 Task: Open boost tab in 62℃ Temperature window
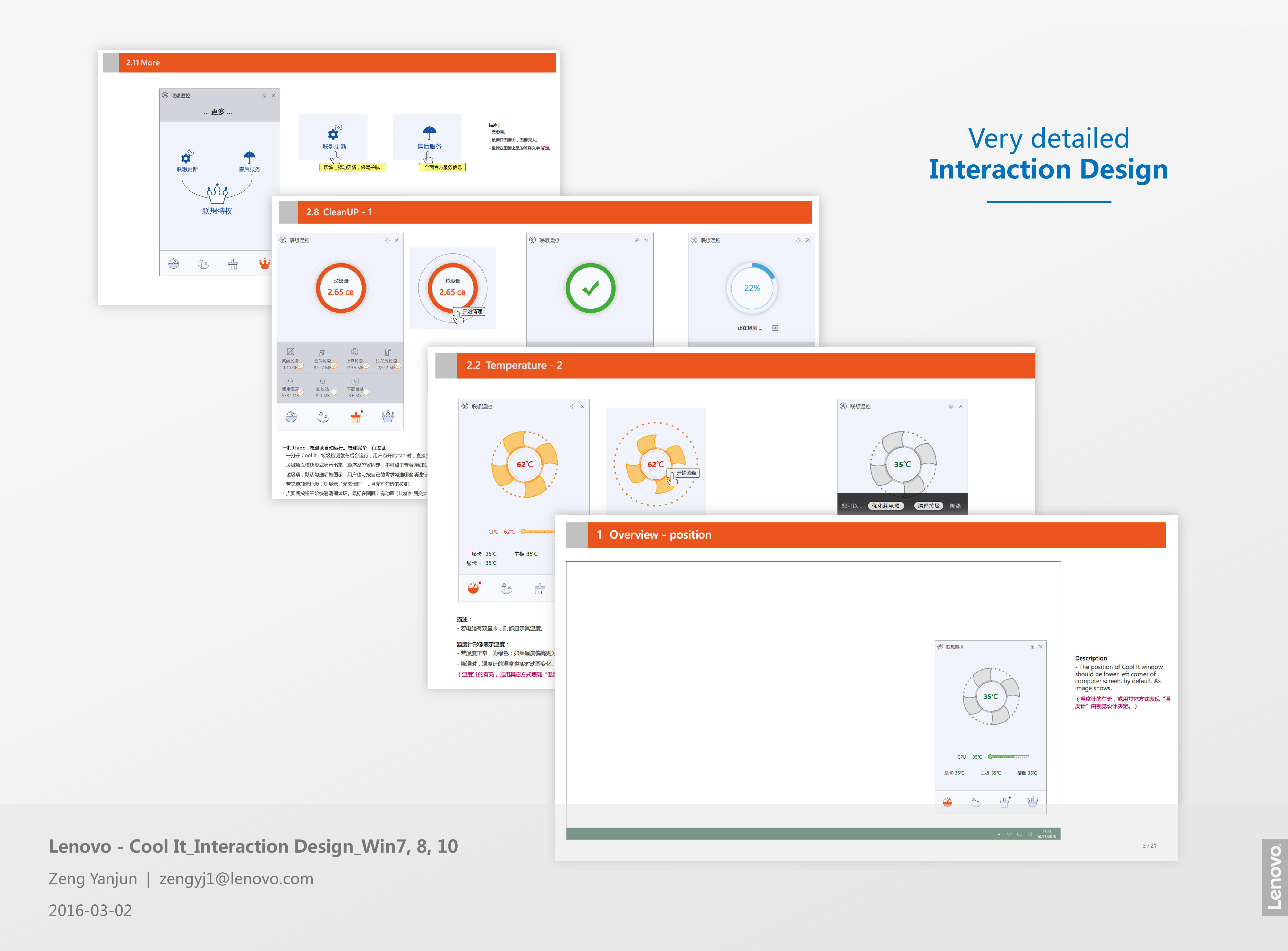(x=506, y=588)
